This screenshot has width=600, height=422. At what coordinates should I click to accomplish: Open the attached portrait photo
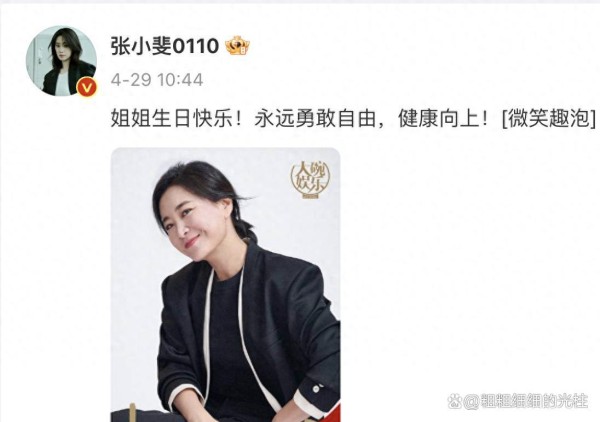(225, 285)
